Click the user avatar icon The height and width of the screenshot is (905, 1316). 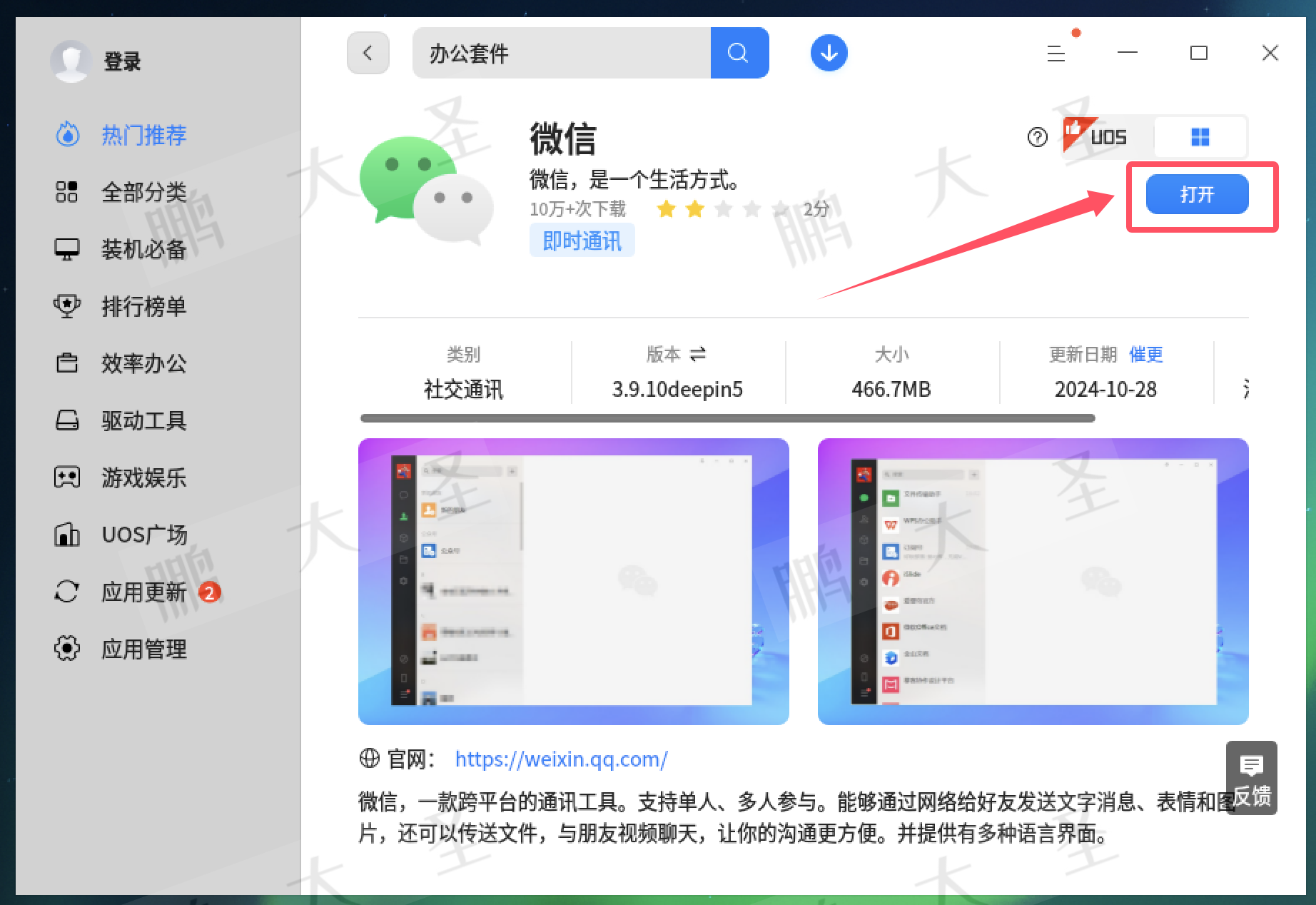(x=71, y=61)
